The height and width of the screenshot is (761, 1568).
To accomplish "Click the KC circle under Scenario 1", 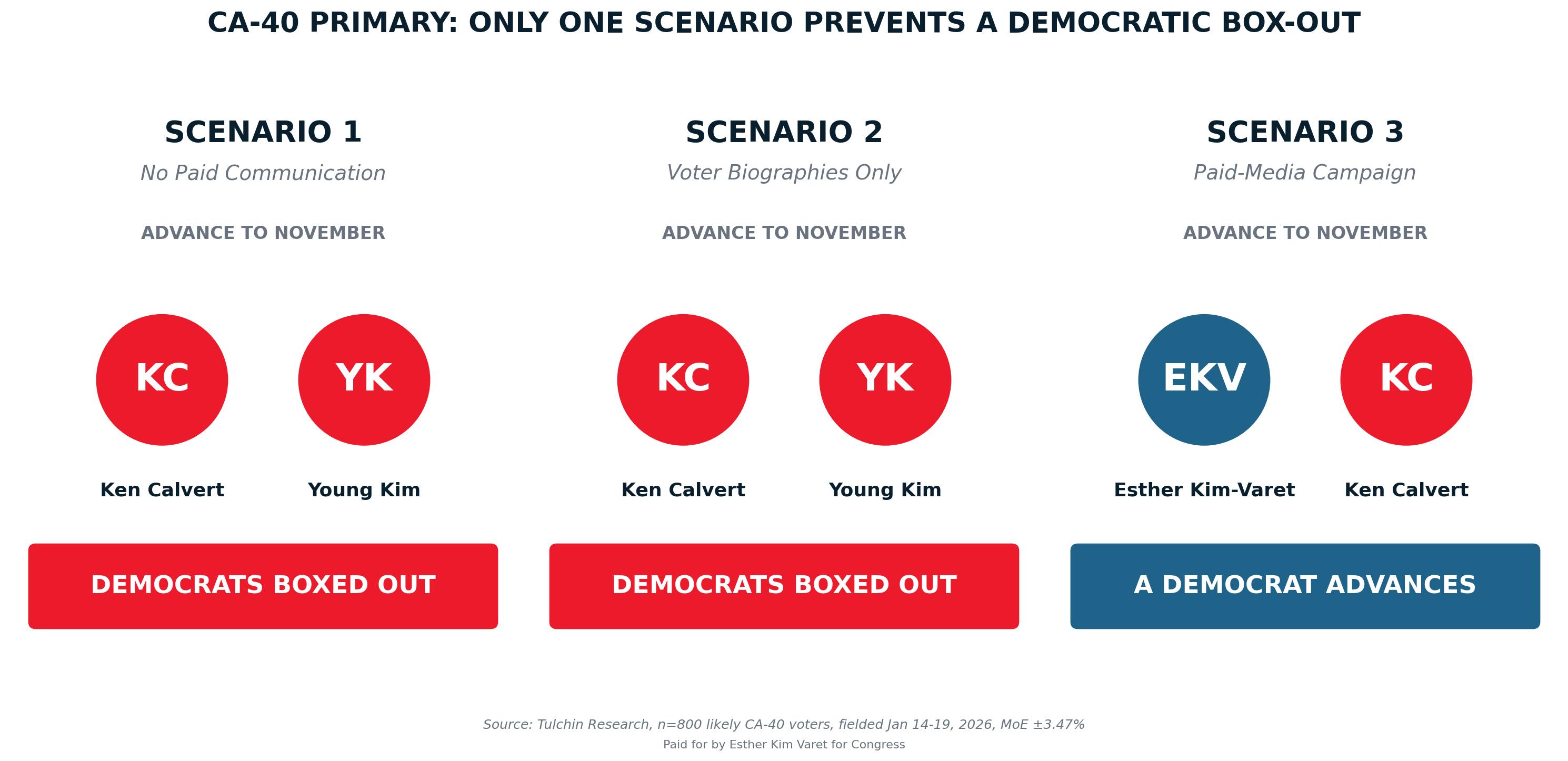I will click(162, 380).
